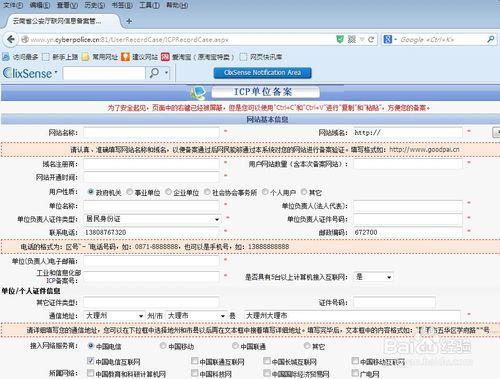Viewport: 500px width, 379px height.
Task: Enable 中国移动互联网 checkbox
Action: 355,361
